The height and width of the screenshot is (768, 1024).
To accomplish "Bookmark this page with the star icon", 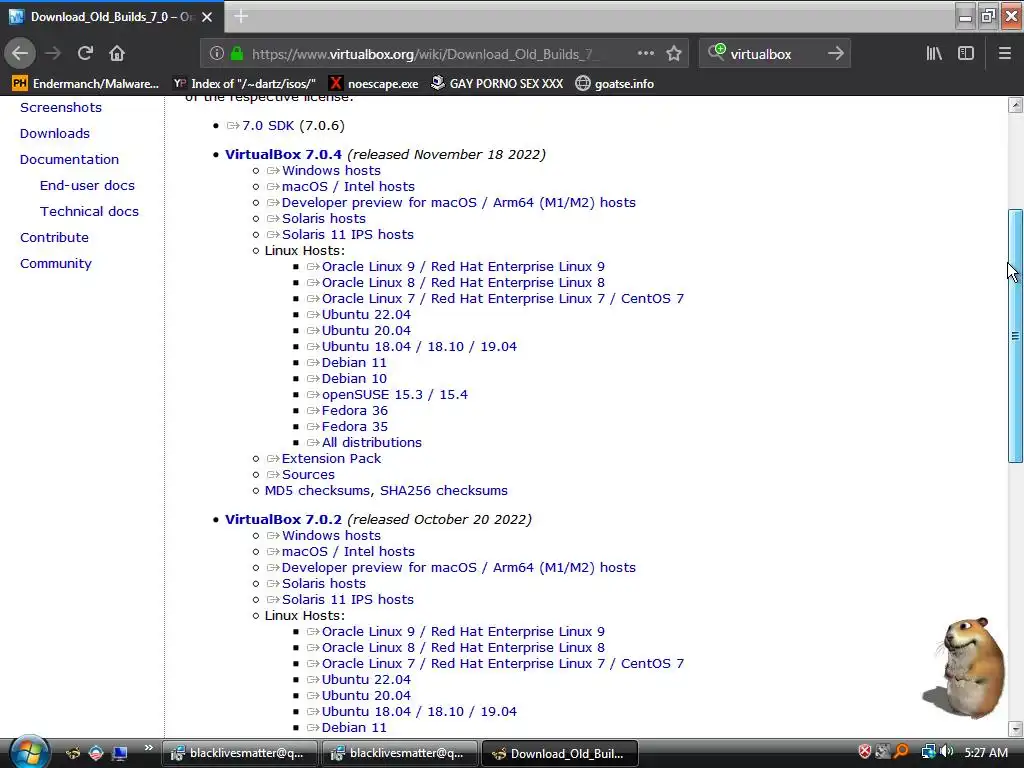I will point(674,54).
